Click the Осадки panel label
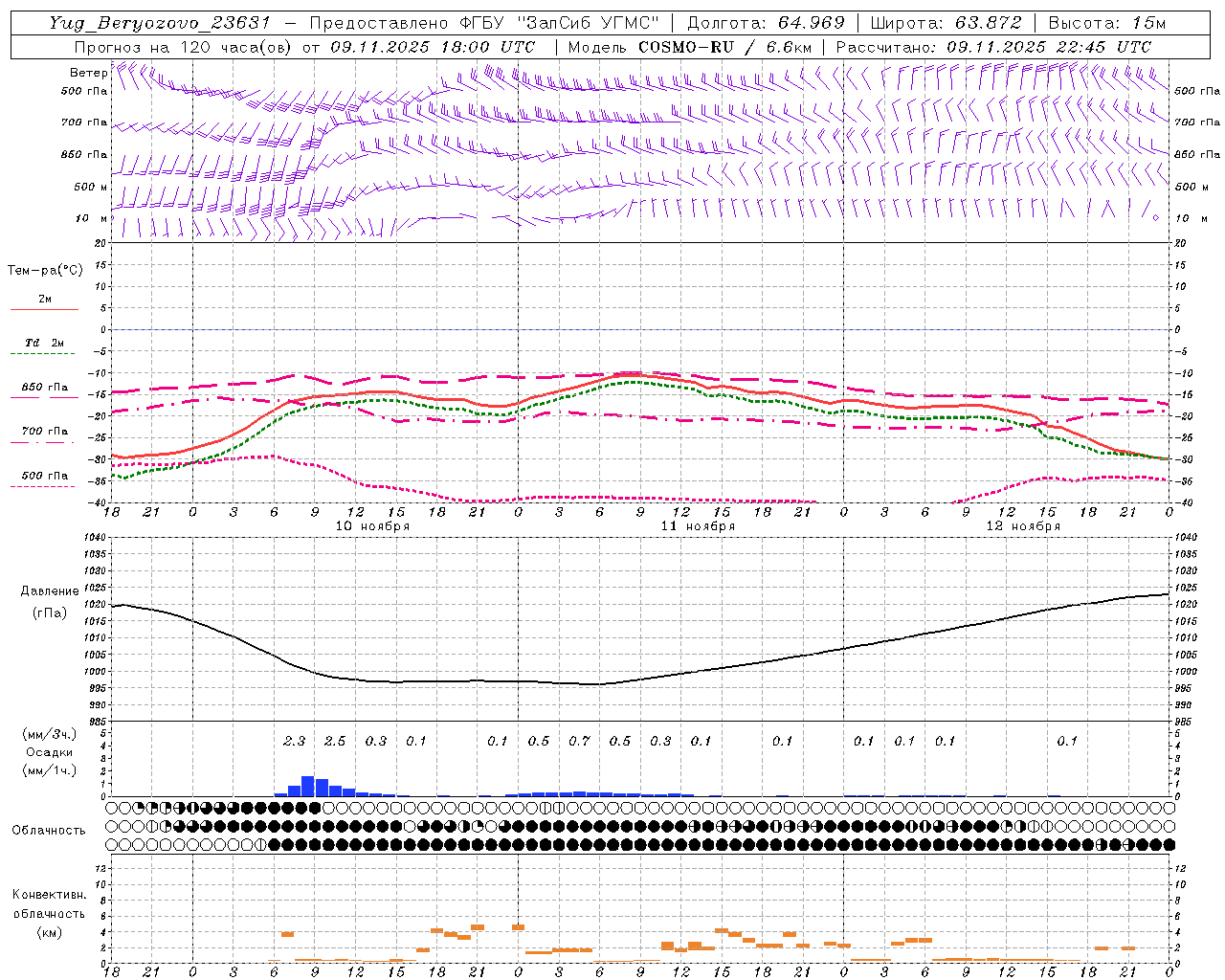This screenshot has height=980, width=1225. (x=49, y=752)
